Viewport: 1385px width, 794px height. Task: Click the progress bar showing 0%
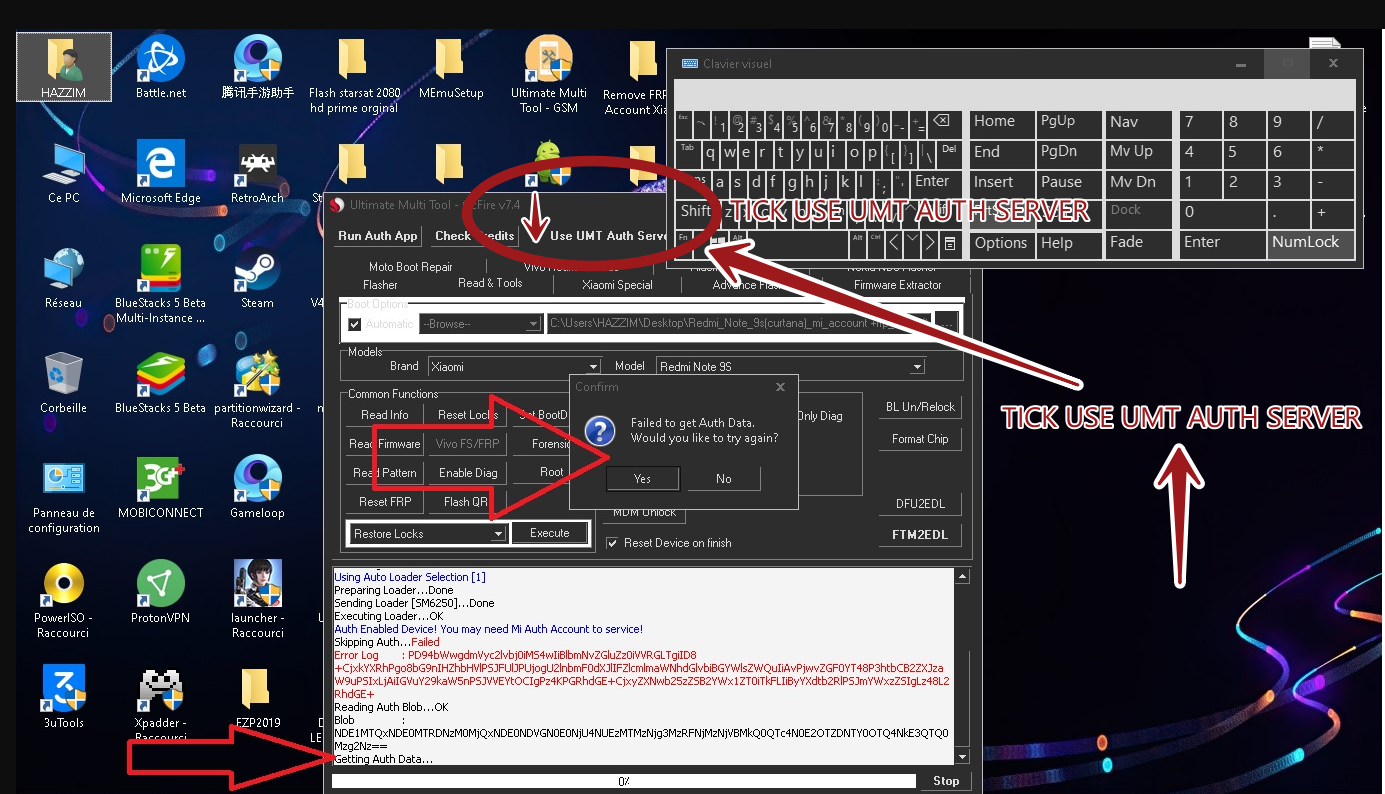point(624,781)
